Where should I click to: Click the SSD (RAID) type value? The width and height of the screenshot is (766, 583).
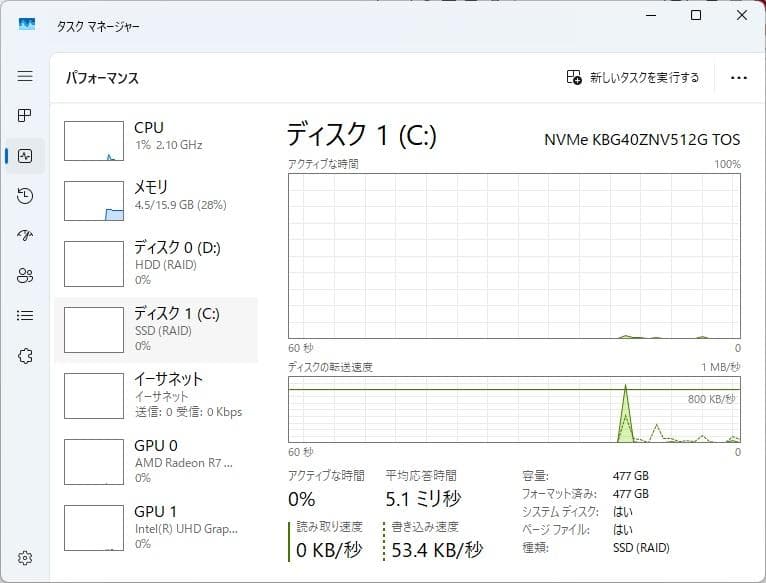point(641,548)
